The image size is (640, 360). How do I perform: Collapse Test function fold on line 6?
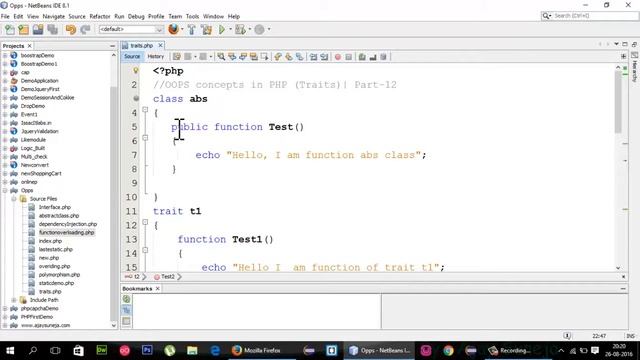[145, 138]
